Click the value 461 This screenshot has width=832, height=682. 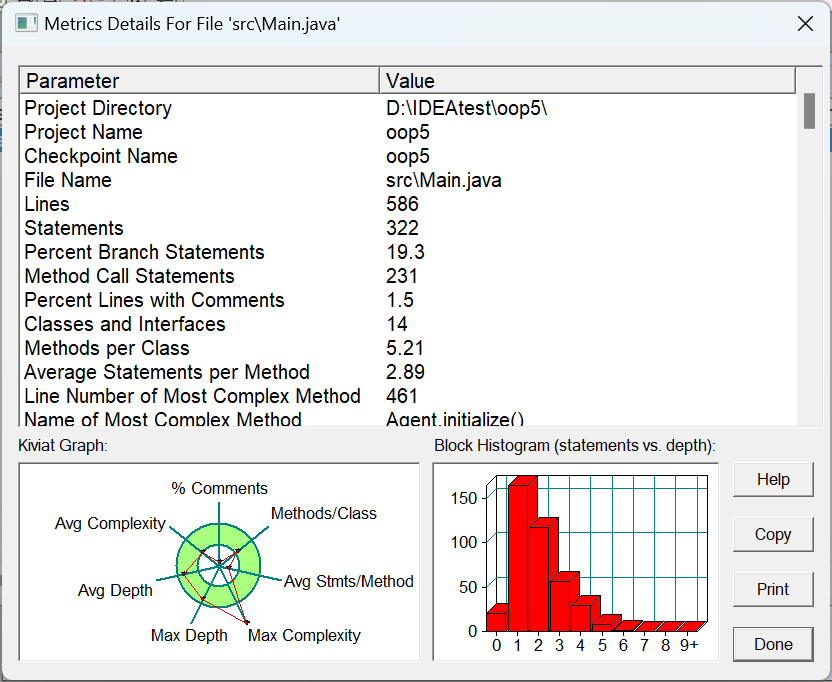click(402, 396)
